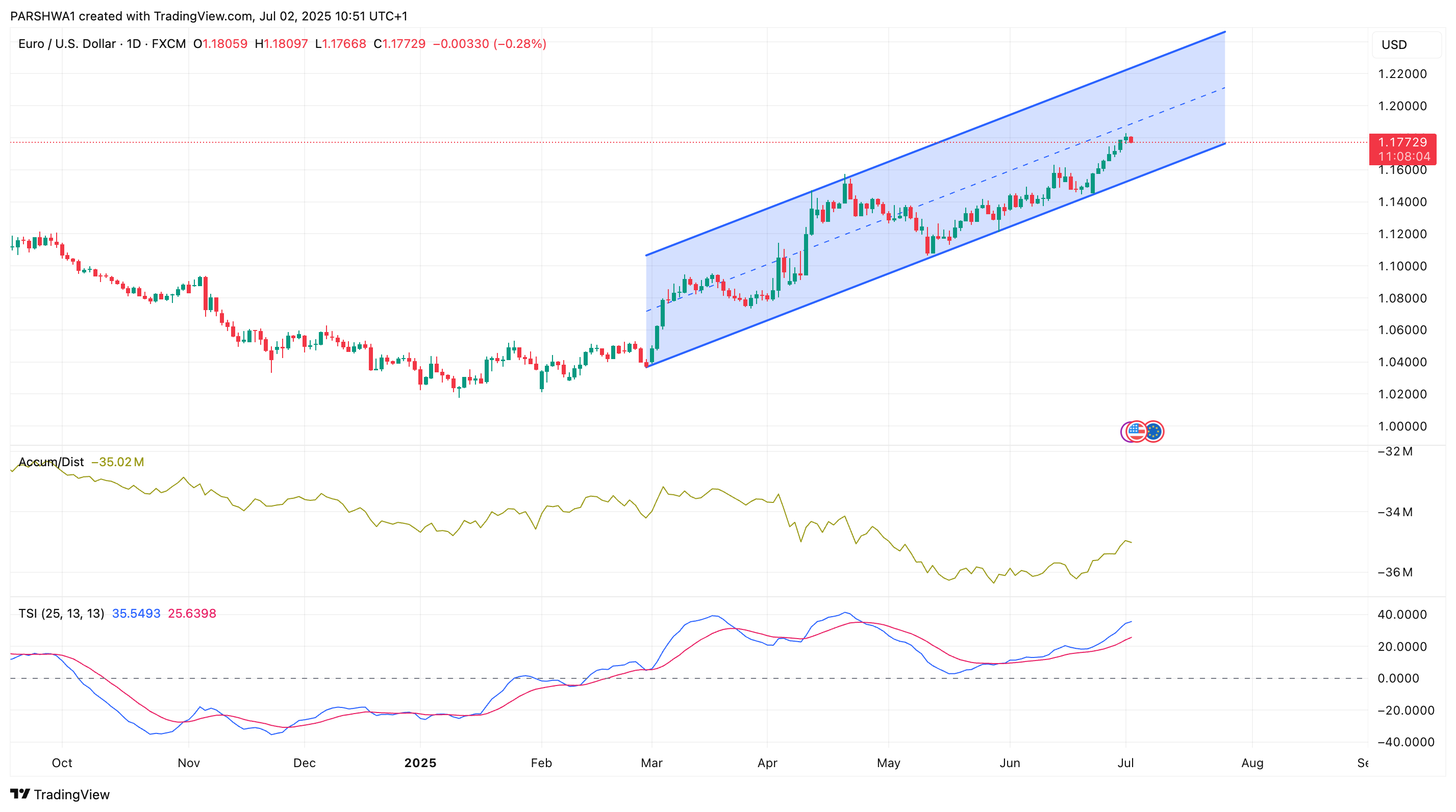Click the −34 M Accum/Dist axis label
This screenshot has width=1456, height=812.
click(1395, 512)
